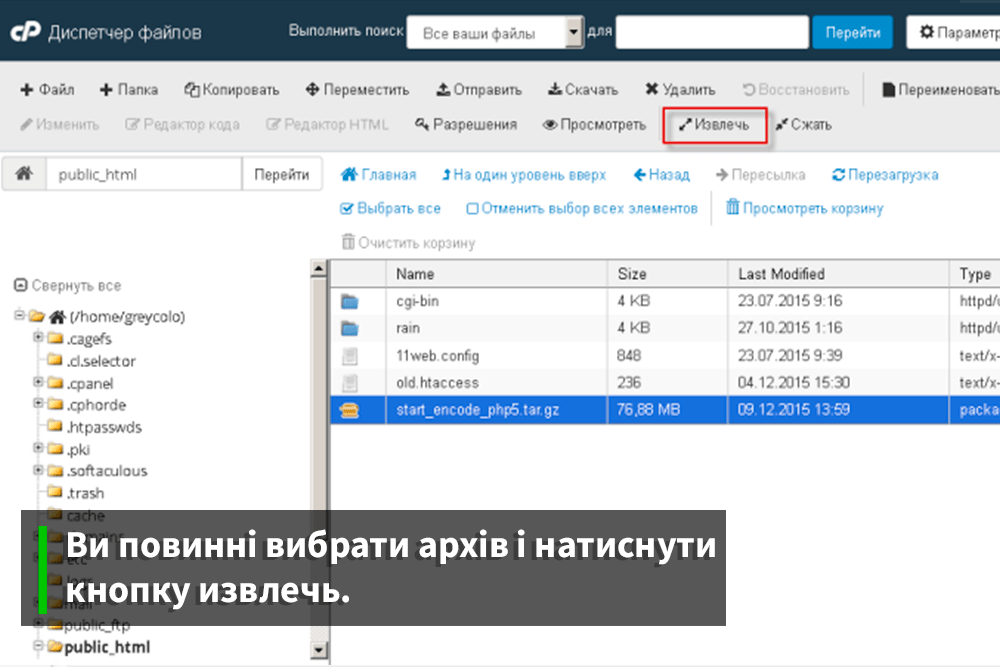Expand the .pki folder node
The width and height of the screenshot is (1000, 667).
click(x=38, y=448)
